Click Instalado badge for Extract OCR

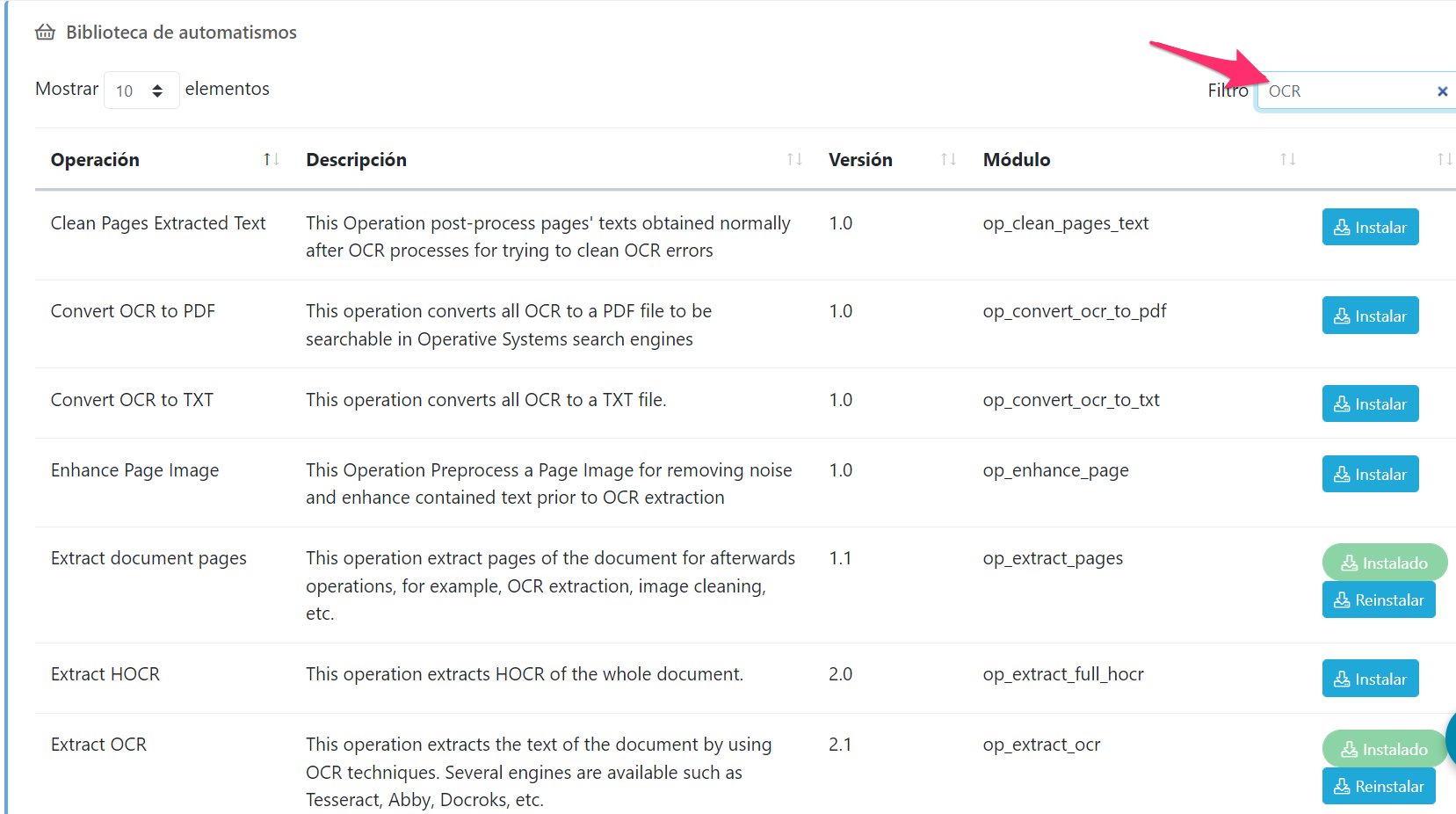(1384, 749)
